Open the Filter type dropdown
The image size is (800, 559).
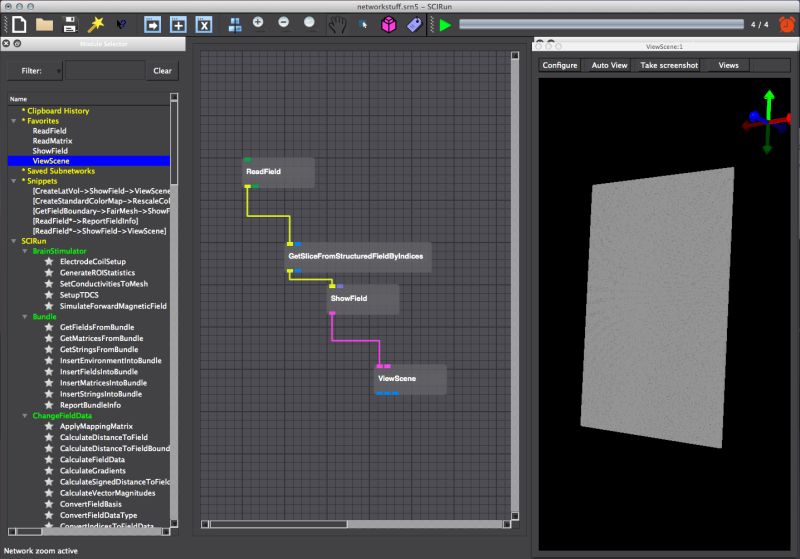pyautogui.click(x=35, y=71)
